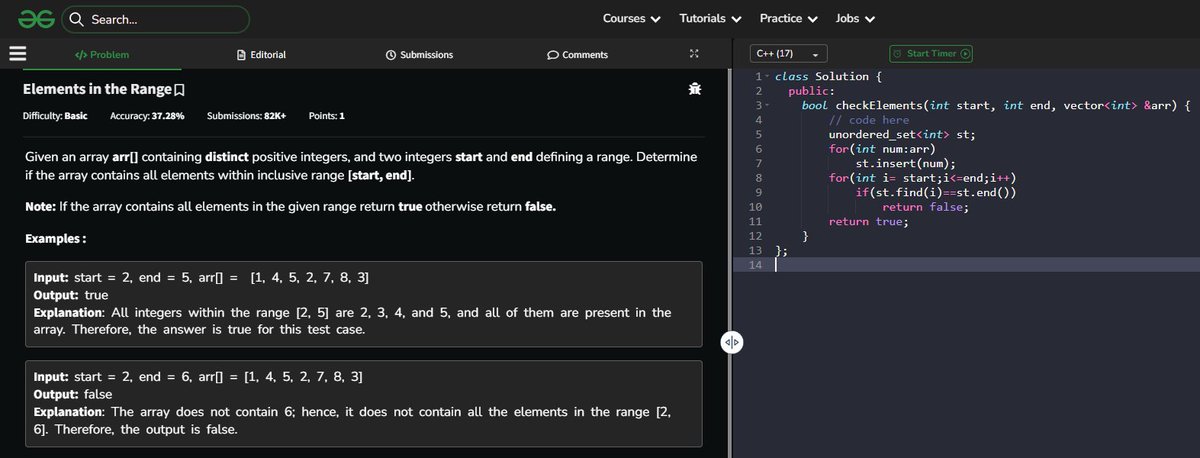Click the search magnifier icon
1200x458 pixels.
click(x=77, y=19)
